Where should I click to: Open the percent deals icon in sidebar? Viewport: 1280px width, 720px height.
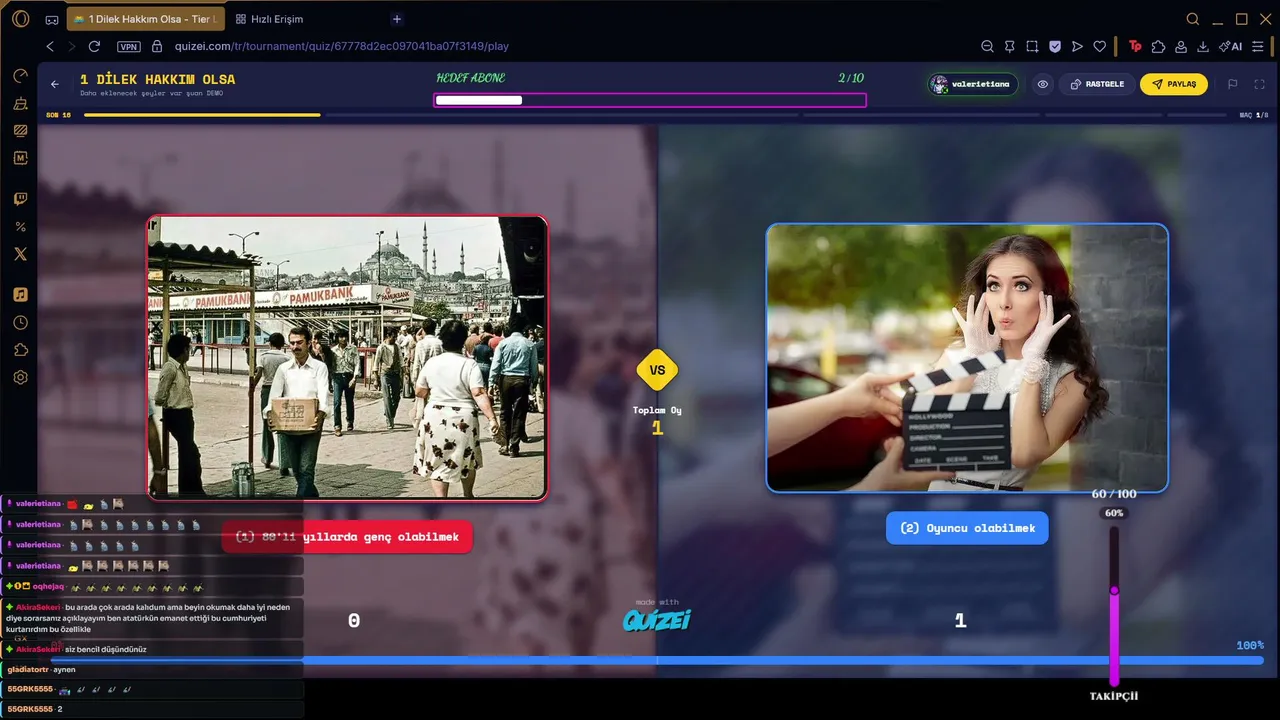tap(20, 227)
